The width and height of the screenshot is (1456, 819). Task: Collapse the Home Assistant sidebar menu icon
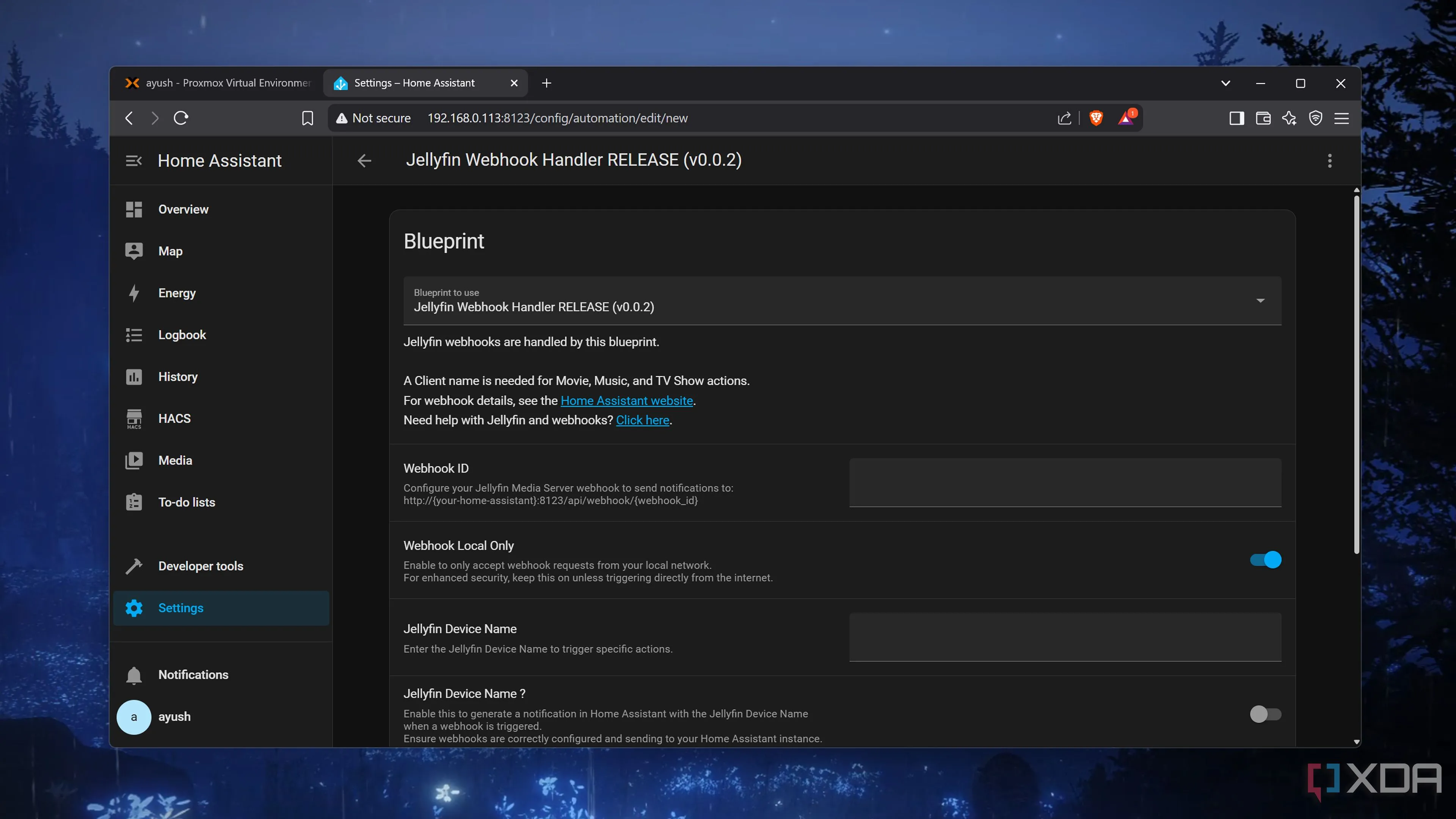[133, 160]
